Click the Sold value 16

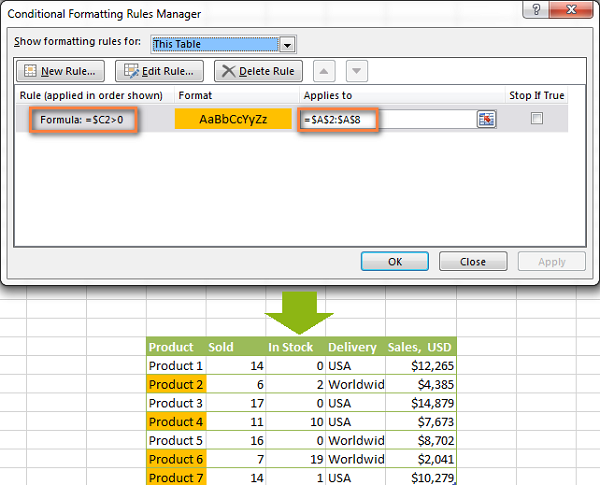click(x=236, y=441)
